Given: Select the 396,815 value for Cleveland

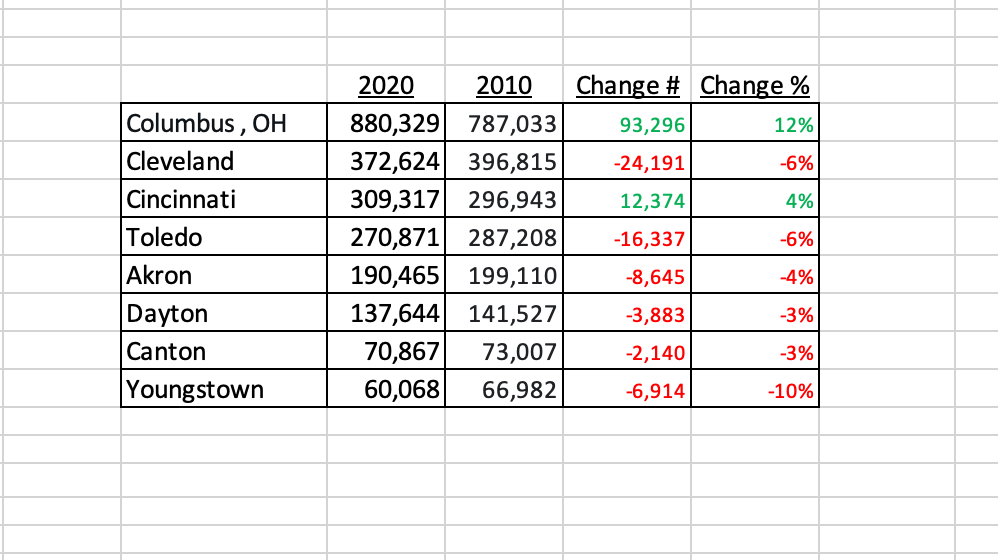Looking at the screenshot, I should coord(504,160).
